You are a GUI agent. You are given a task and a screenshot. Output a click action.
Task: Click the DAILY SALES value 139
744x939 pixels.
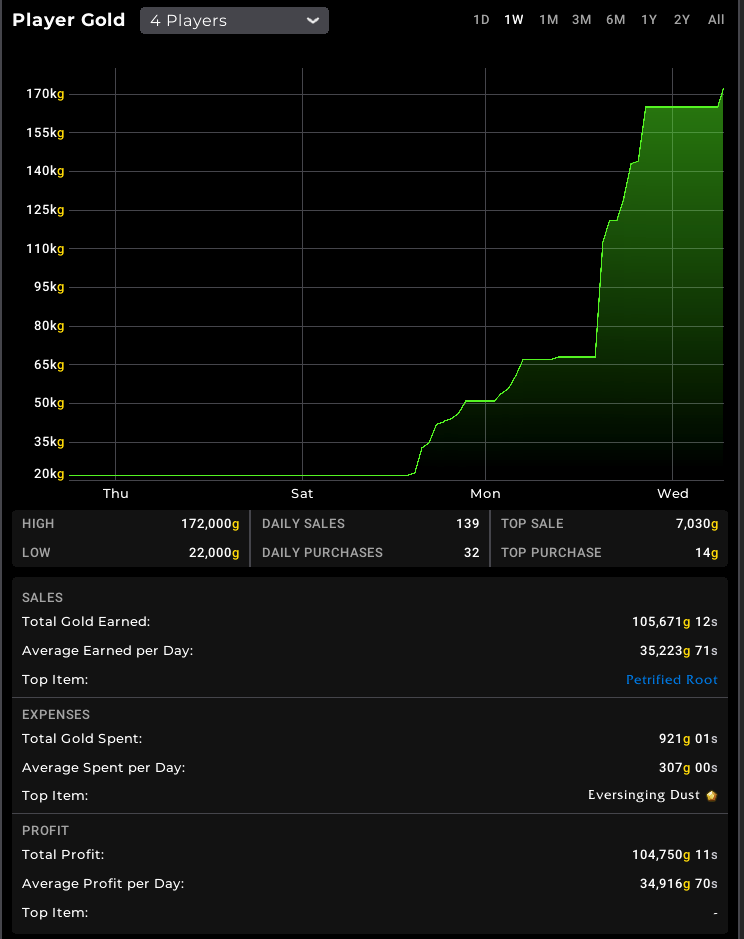click(468, 524)
